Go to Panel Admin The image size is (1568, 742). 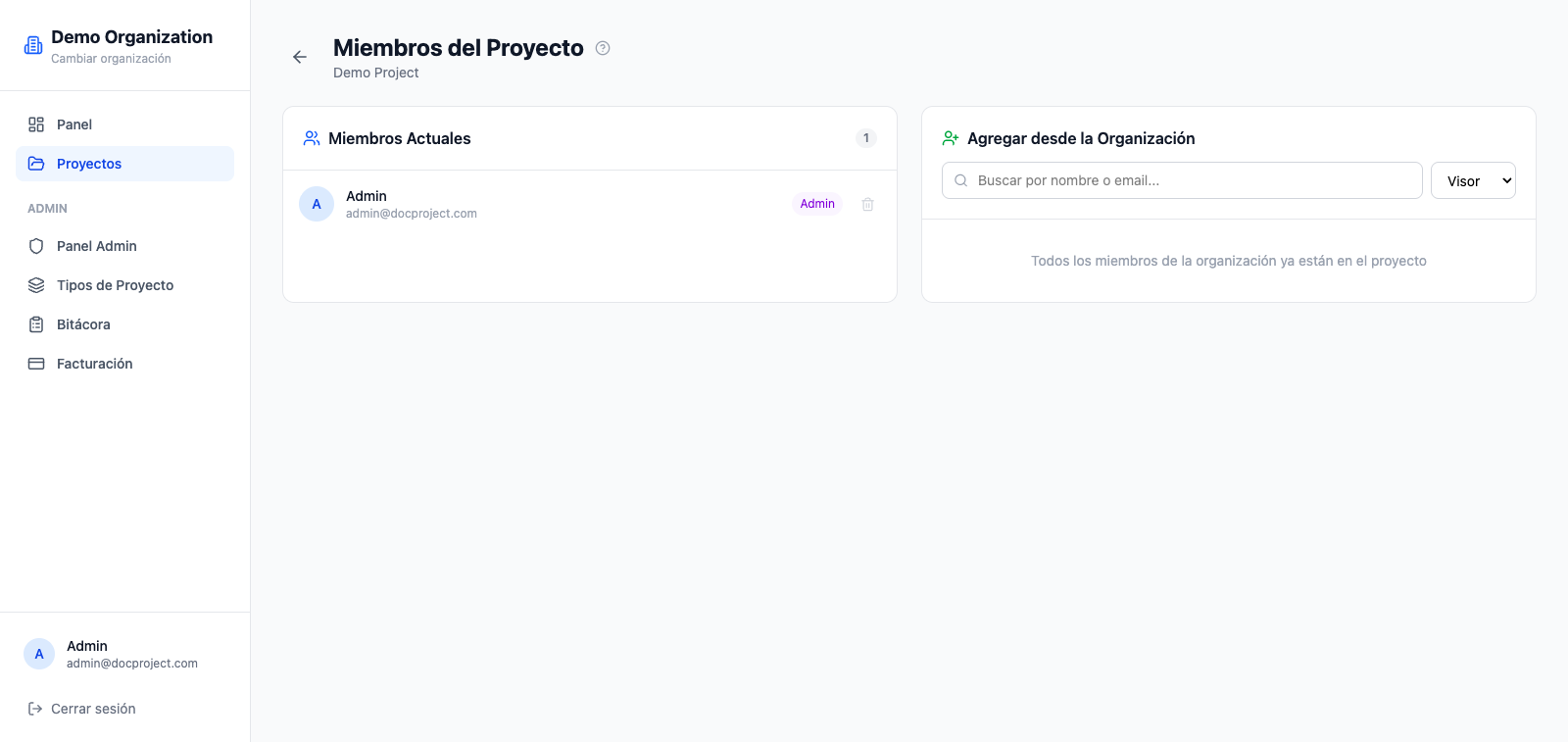click(124, 246)
